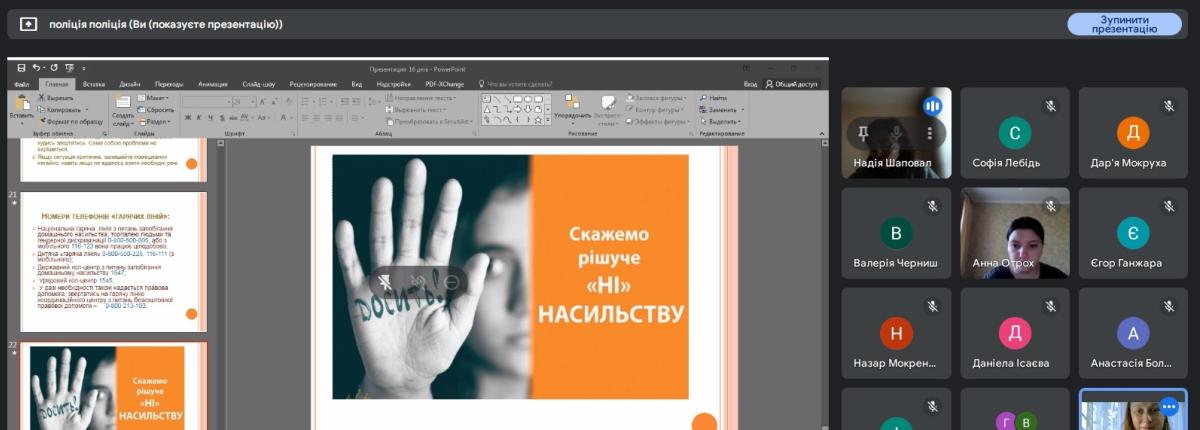Click Анна Отрох's video tile
Viewport: 1200px width, 430px height.
(1015, 235)
